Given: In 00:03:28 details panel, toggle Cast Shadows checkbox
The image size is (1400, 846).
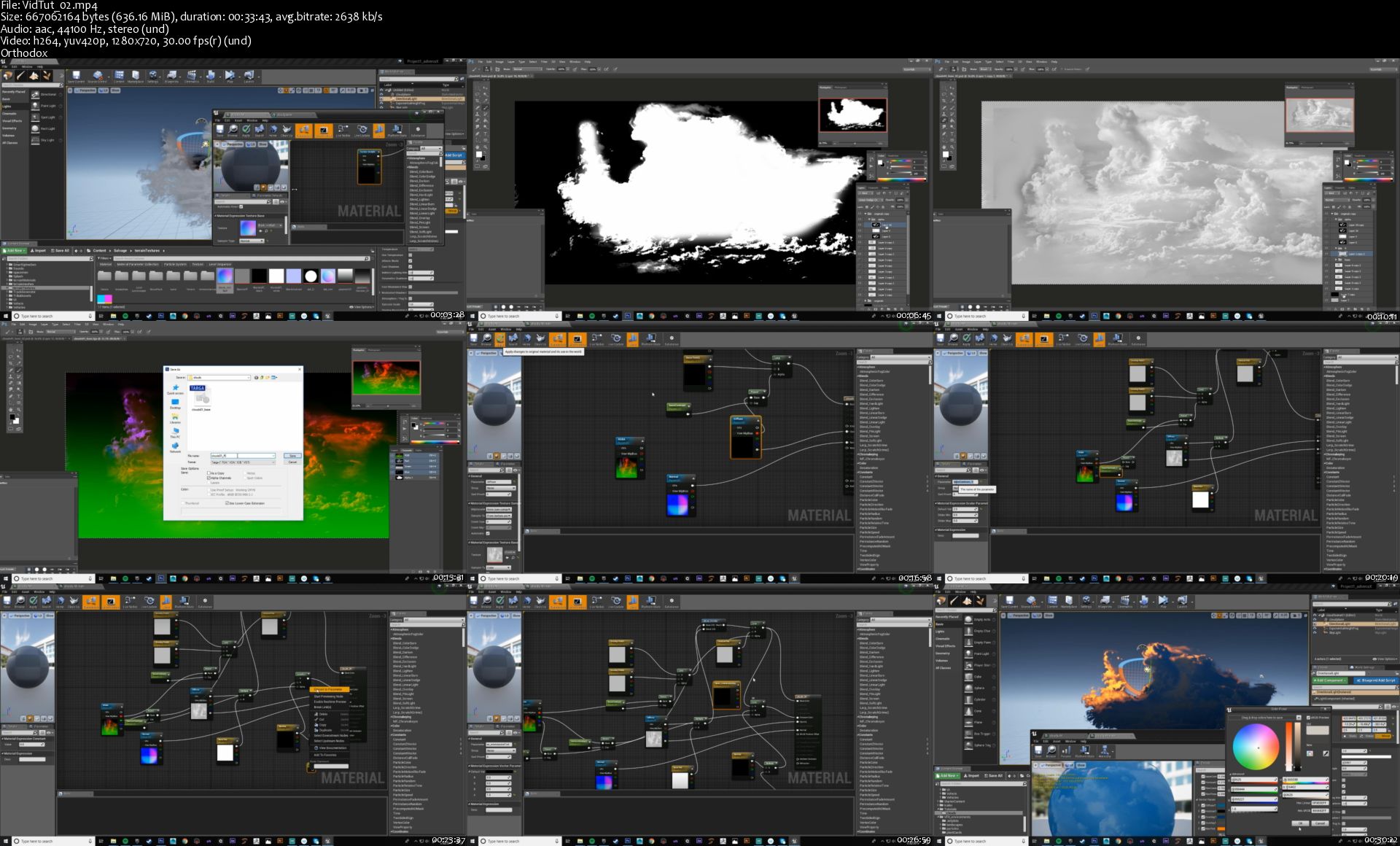Looking at the screenshot, I should coord(411,266).
